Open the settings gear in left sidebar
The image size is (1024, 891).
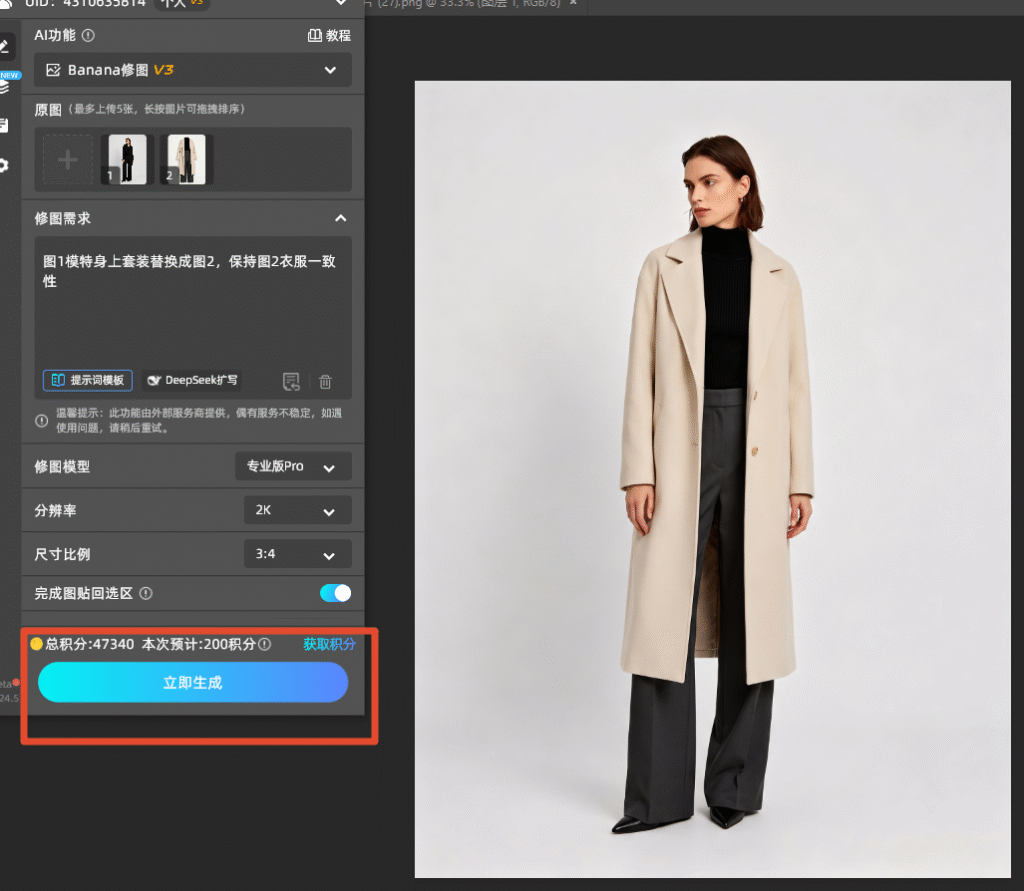(x=4, y=165)
